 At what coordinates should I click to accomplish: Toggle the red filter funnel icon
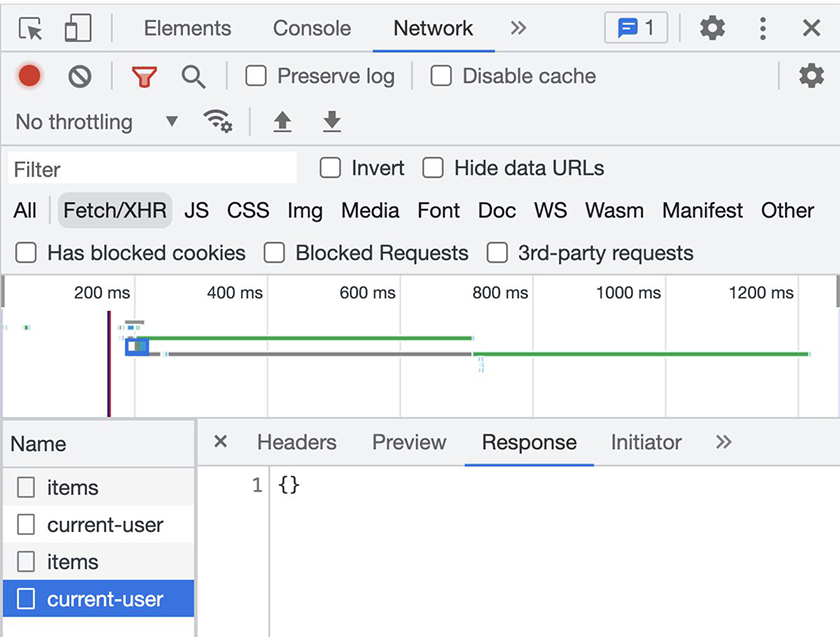point(145,76)
